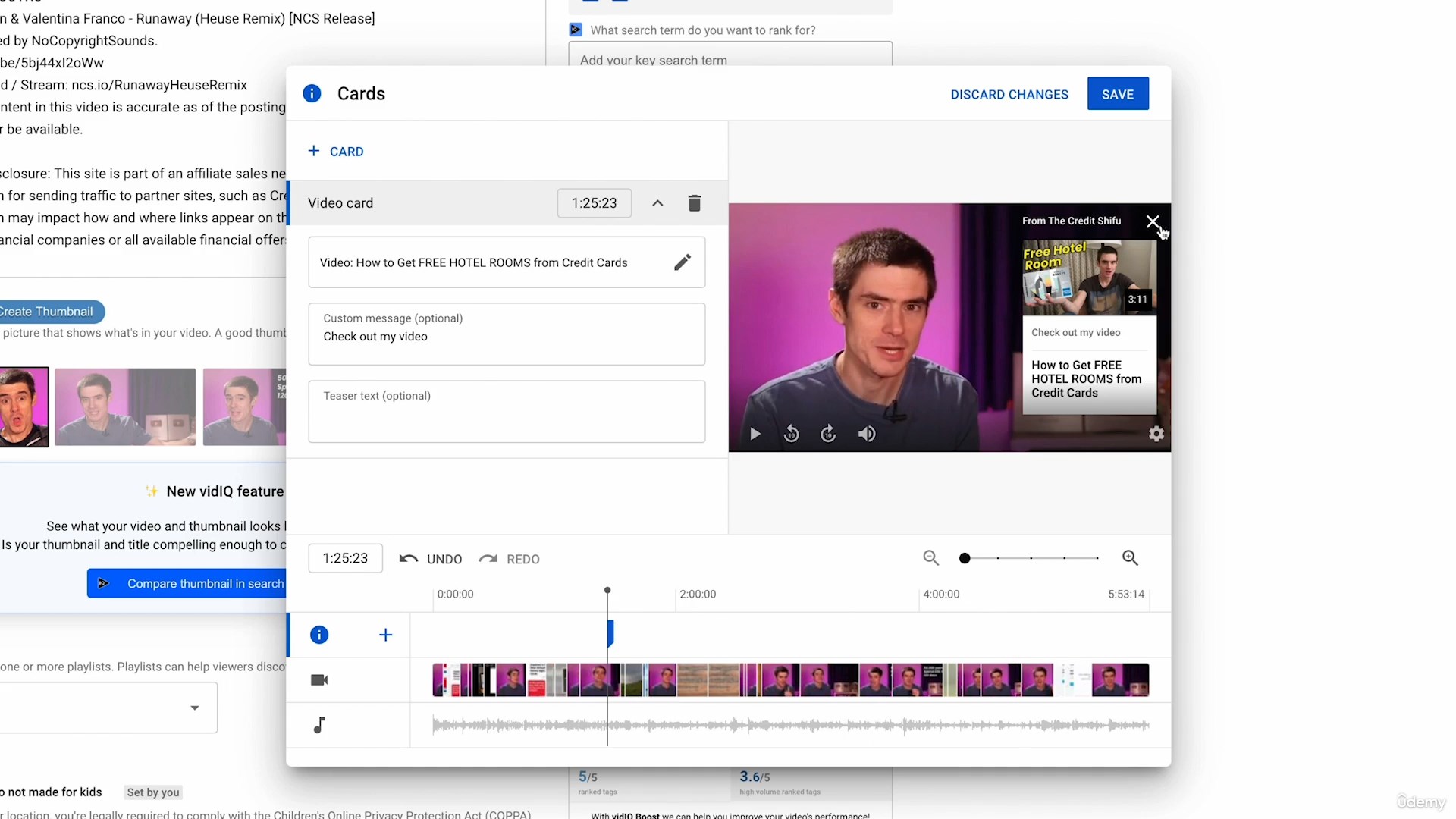Rewind the preview 10 seconds
Image resolution: width=1456 pixels, height=819 pixels.
[791, 434]
